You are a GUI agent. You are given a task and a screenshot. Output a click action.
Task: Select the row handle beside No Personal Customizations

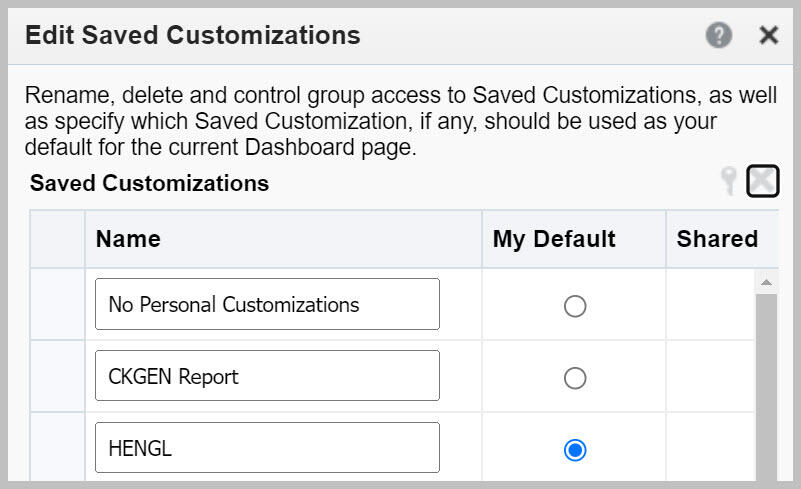pyautogui.click(x=57, y=304)
